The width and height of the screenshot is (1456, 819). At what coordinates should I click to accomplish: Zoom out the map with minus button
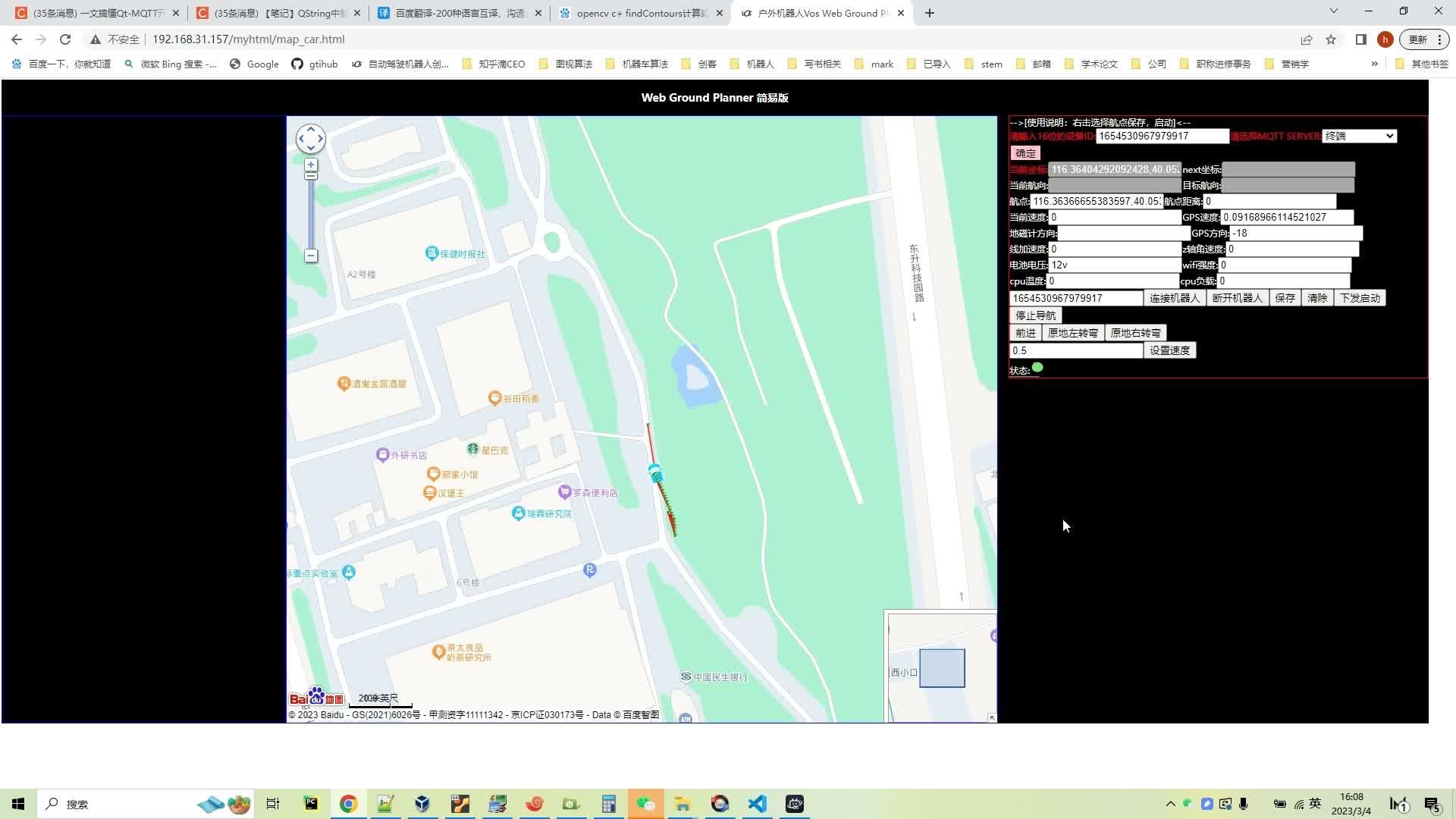[x=311, y=256]
